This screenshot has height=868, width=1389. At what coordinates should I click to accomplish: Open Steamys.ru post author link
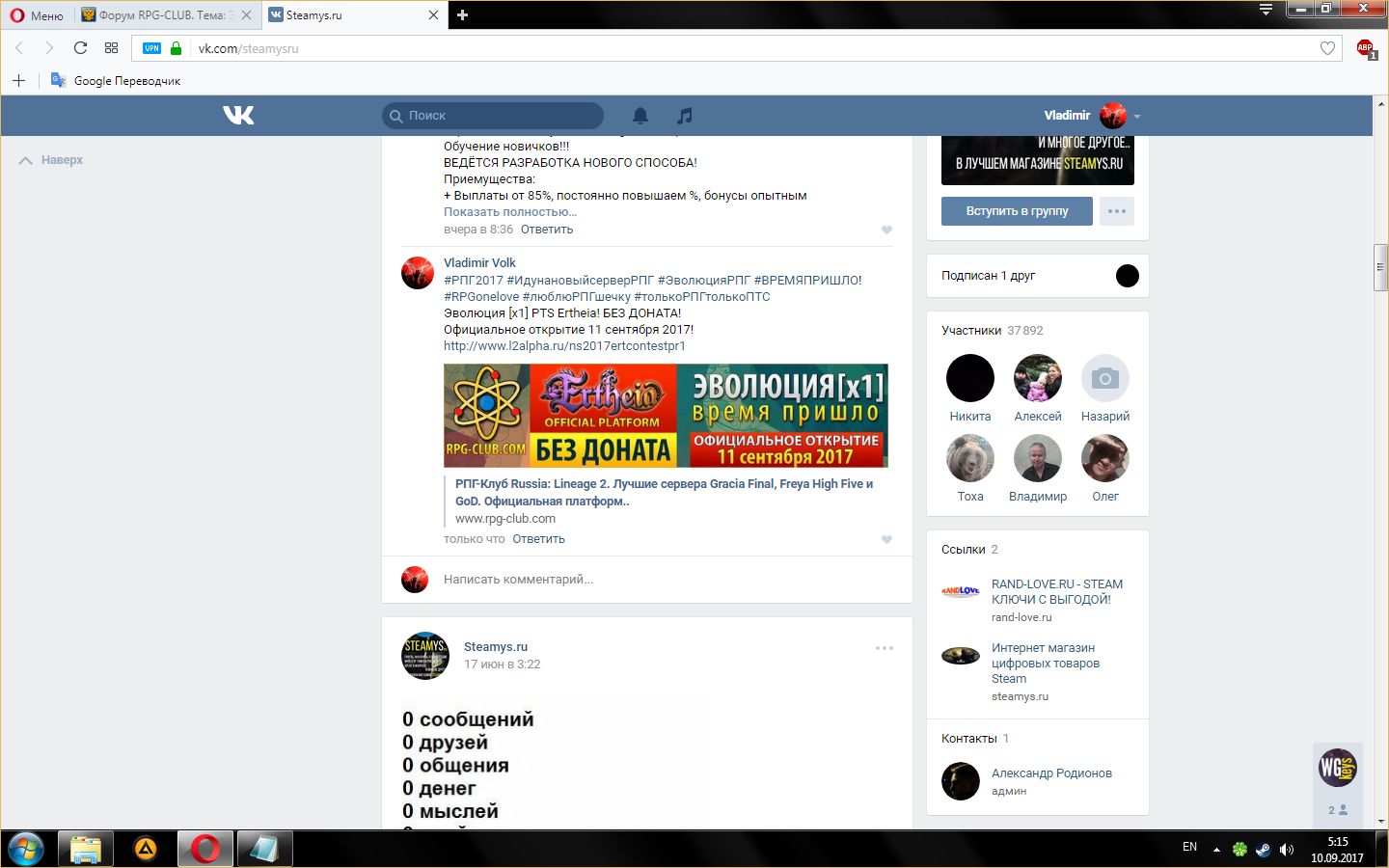[496, 647]
